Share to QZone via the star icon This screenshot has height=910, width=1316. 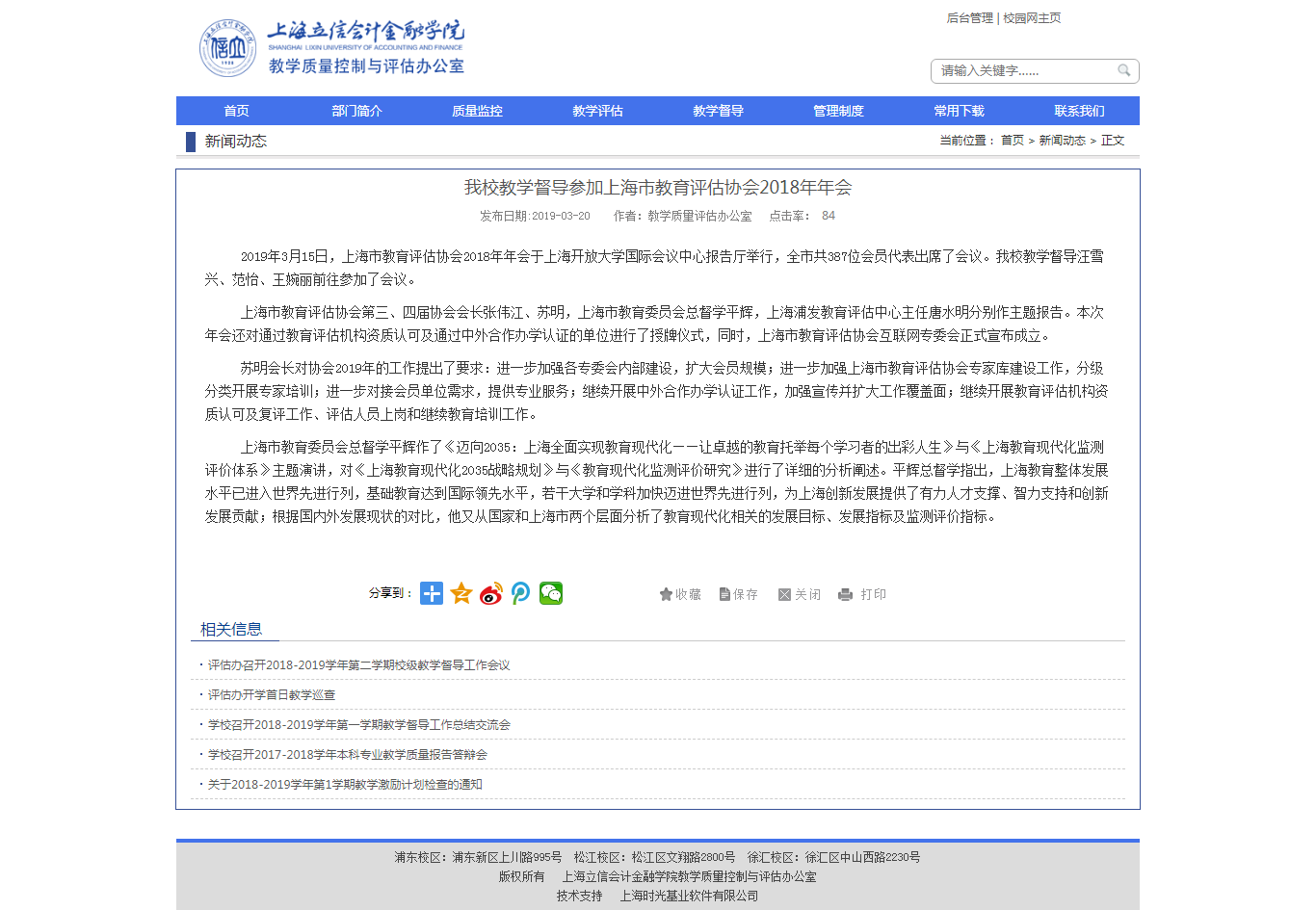click(461, 593)
